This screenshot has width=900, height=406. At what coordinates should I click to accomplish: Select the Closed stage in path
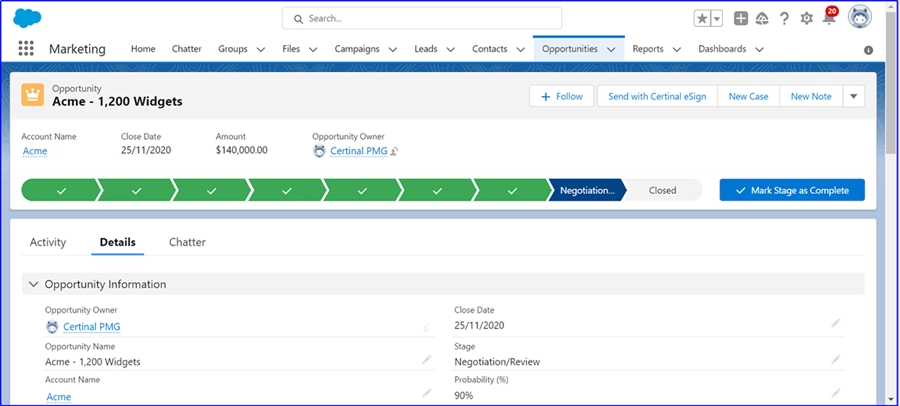click(x=662, y=190)
